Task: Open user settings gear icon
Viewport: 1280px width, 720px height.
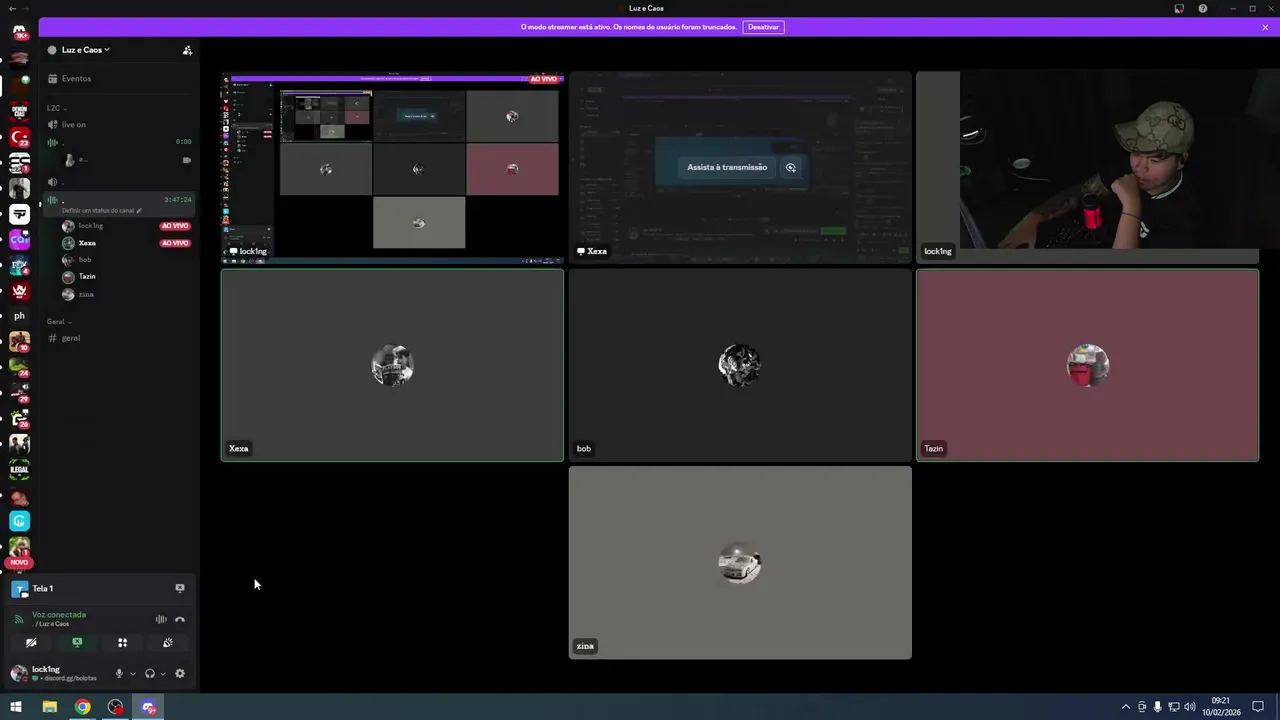Action: 180,673
